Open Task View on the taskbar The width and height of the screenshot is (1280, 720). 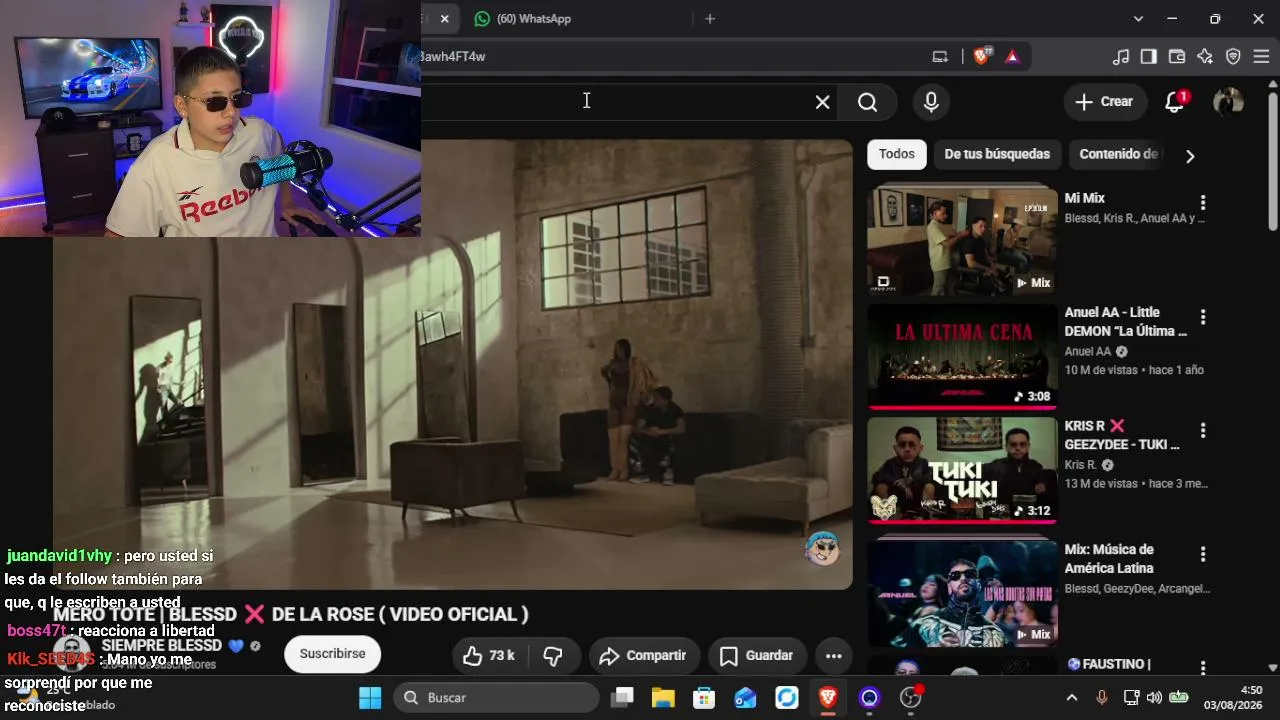[x=624, y=698]
